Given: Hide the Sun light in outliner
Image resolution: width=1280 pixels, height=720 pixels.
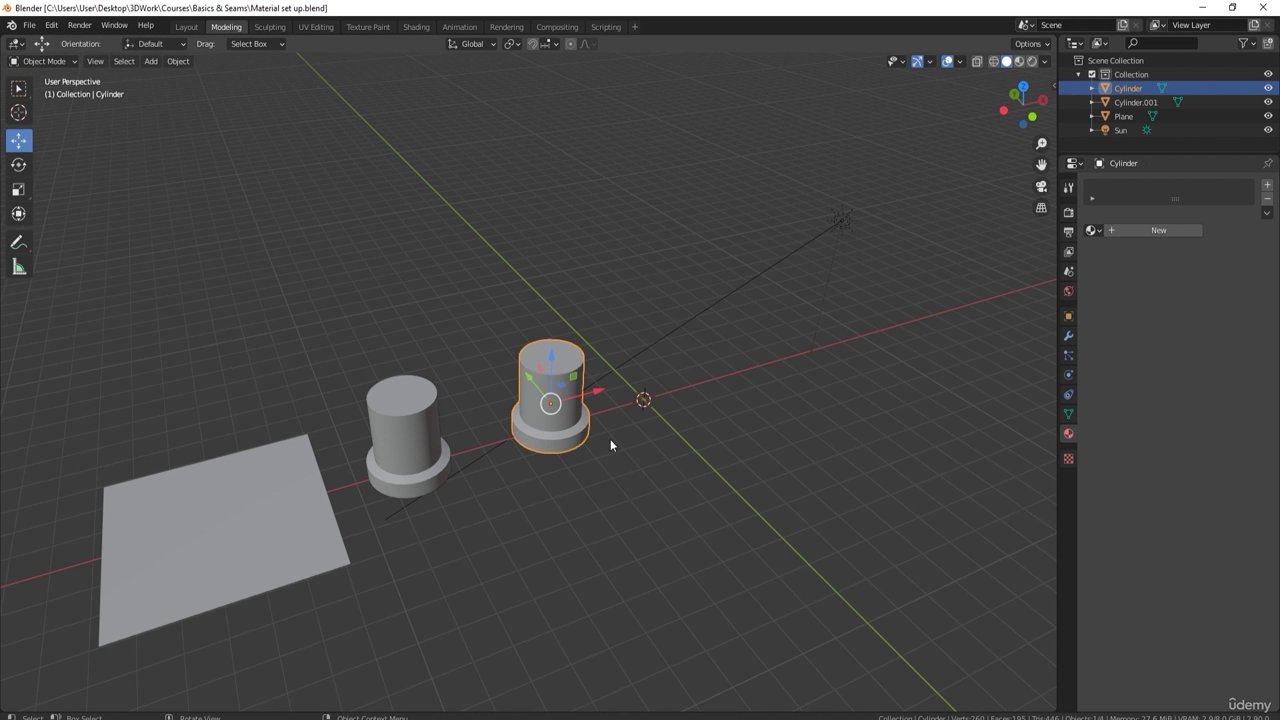Looking at the screenshot, I should [1268, 130].
